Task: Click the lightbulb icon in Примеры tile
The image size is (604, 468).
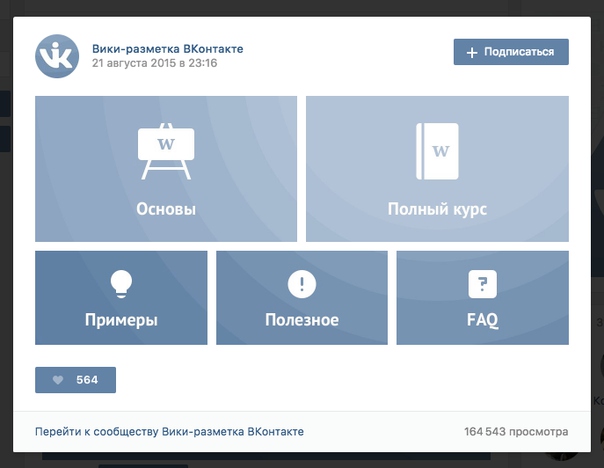Action: 121,284
